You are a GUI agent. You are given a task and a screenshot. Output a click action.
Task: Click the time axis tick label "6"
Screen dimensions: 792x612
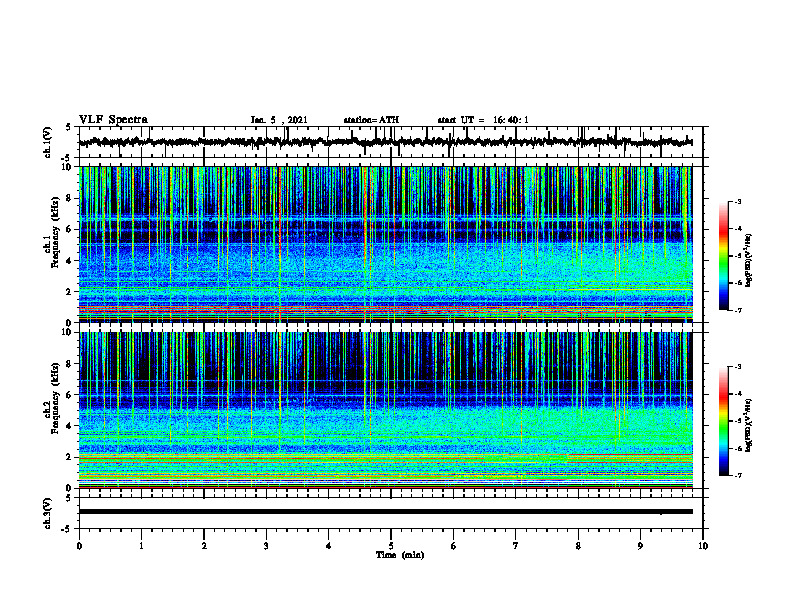(x=454, y=546)
